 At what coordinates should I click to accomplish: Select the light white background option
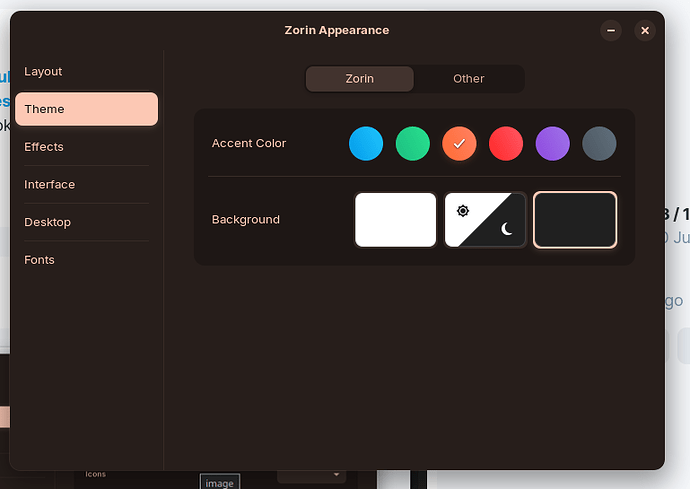click(x=396, y=220)
